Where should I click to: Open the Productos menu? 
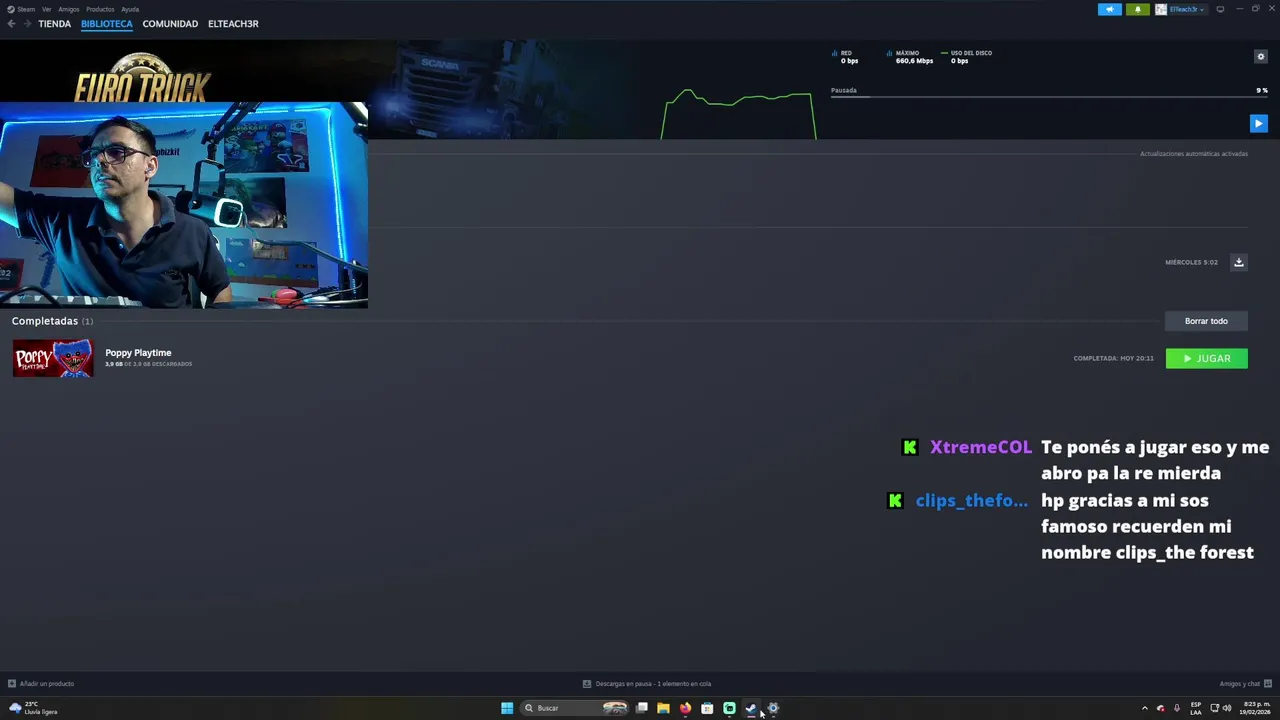pyautogui.click(x=100, y=9)
